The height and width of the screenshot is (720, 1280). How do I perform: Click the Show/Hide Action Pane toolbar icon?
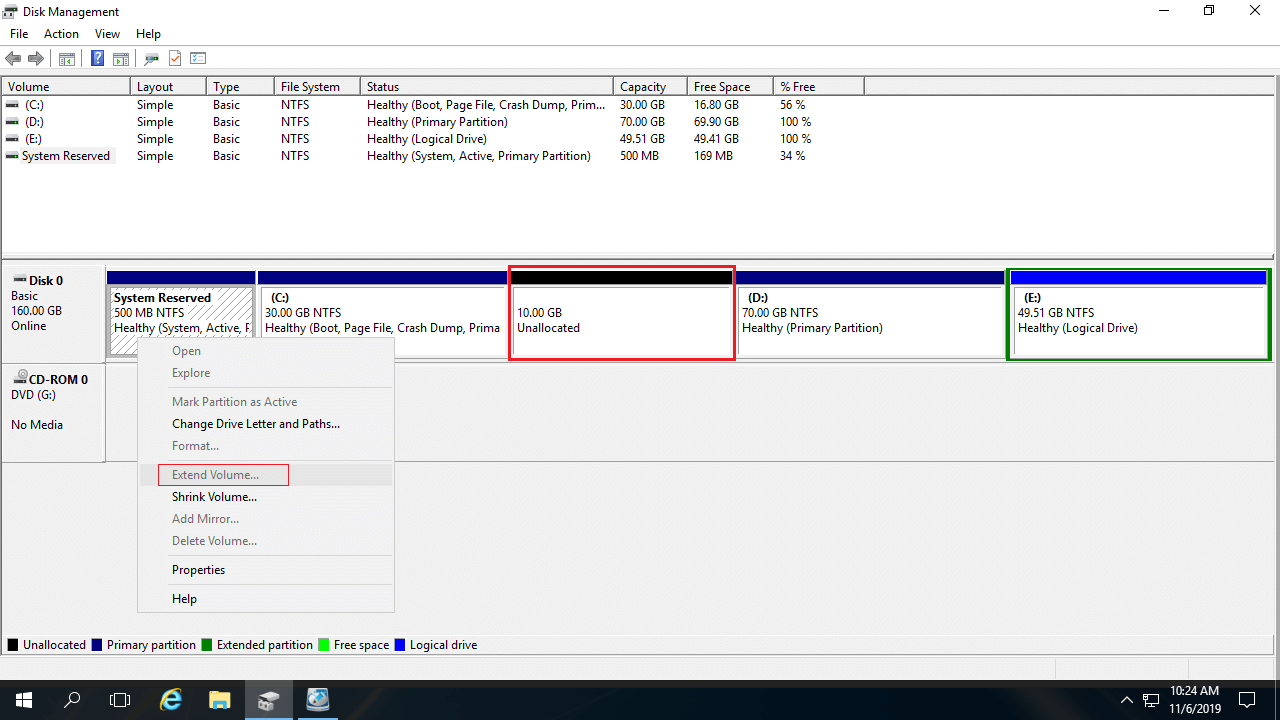coord(120,59)
